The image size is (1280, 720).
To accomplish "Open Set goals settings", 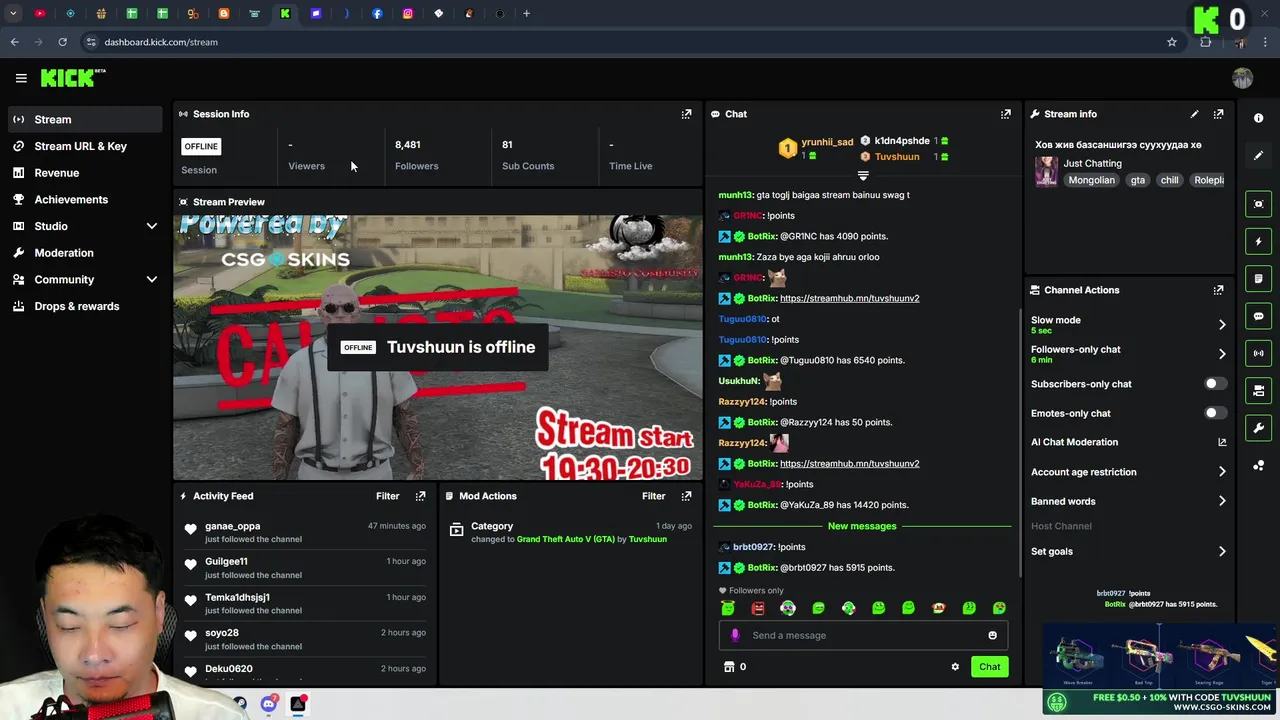I will pyautogui.click(x=1128, y=551).
